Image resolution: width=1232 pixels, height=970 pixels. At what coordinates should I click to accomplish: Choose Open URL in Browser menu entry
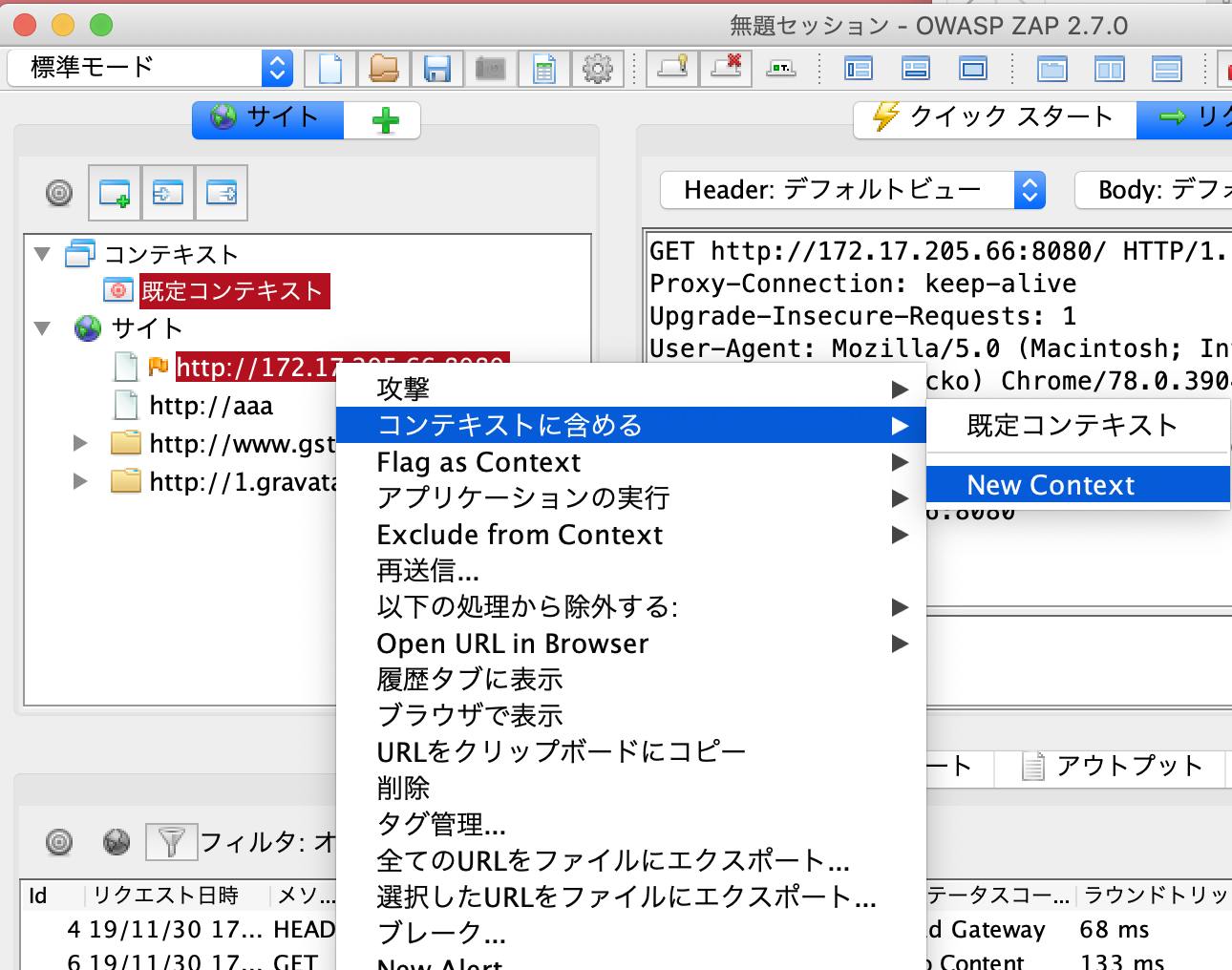coord(512,643)
